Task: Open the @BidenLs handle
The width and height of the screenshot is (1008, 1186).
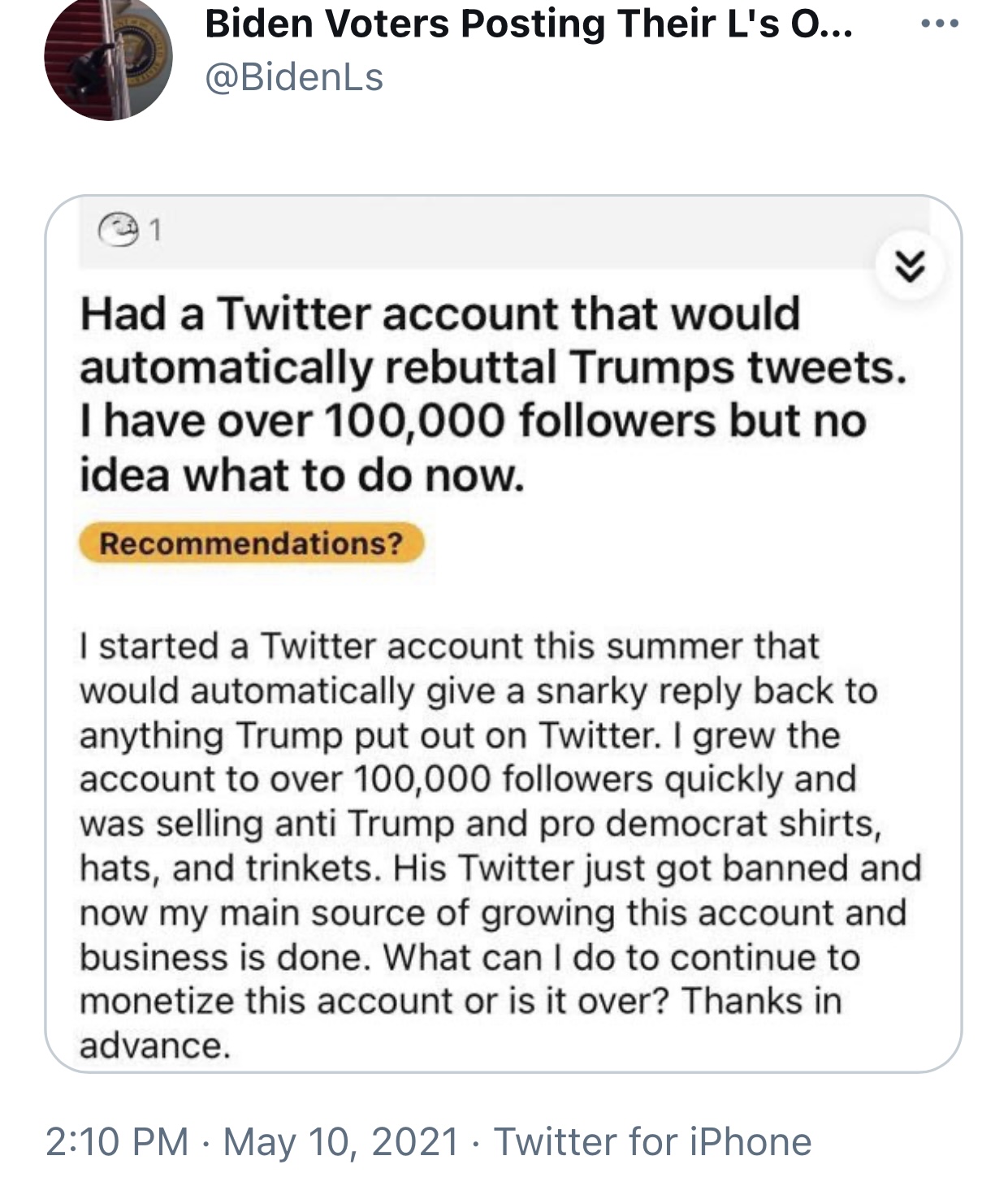Action: pos(294,78)
